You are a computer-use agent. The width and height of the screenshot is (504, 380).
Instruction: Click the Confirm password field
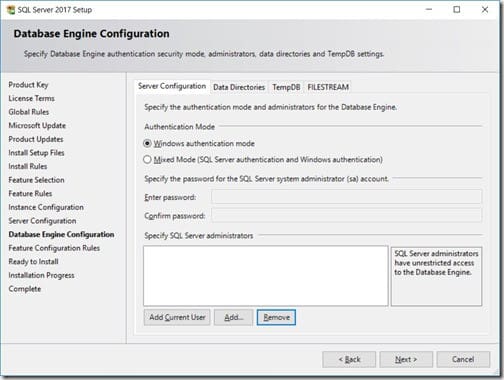click(346, 216)
